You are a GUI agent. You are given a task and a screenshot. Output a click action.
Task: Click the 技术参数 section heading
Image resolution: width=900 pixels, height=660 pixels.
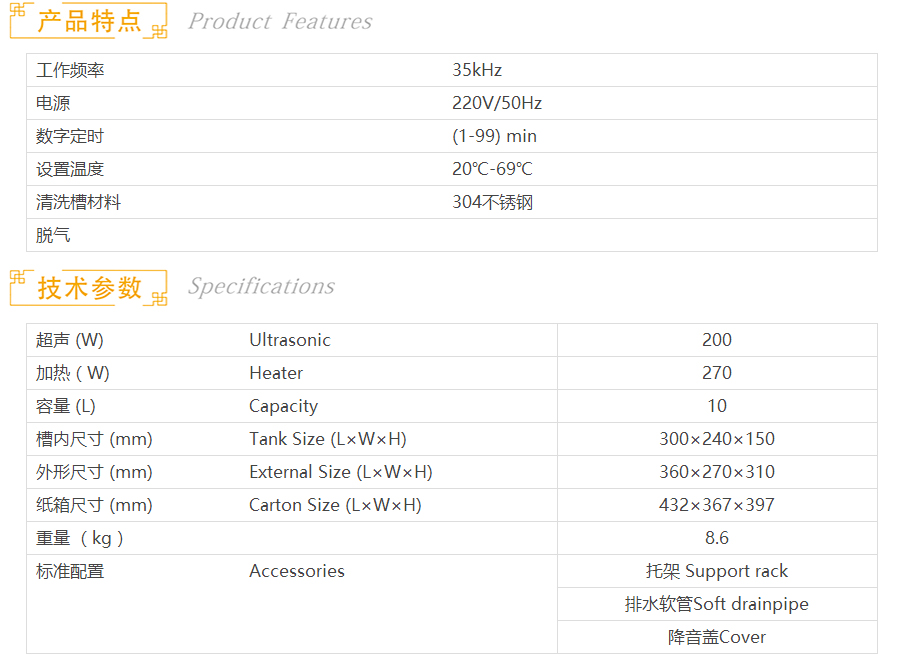(x=90, y=287)
